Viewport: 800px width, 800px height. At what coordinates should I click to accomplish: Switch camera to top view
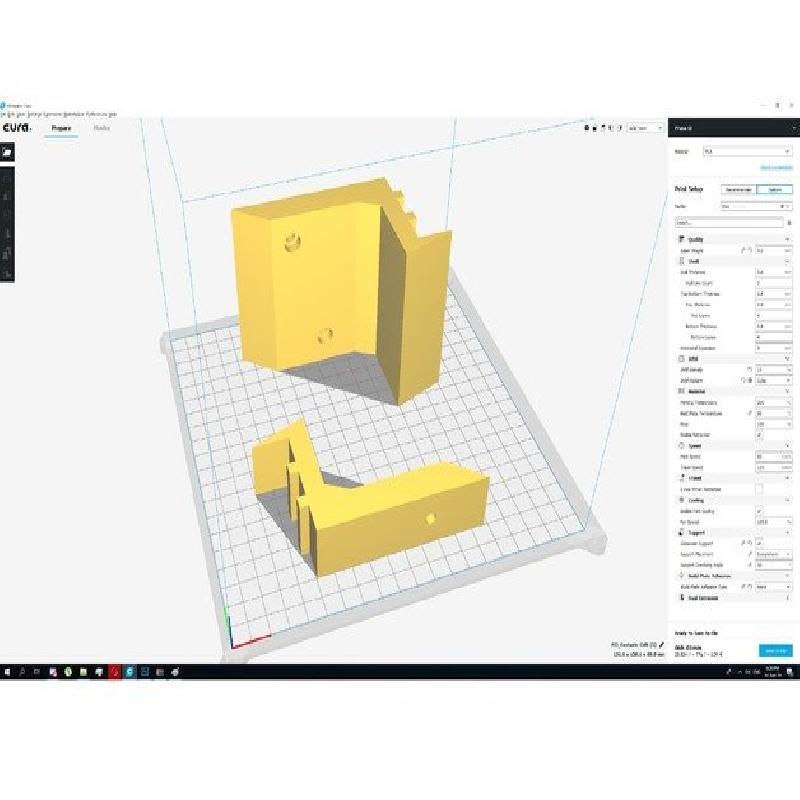(603, 128)
